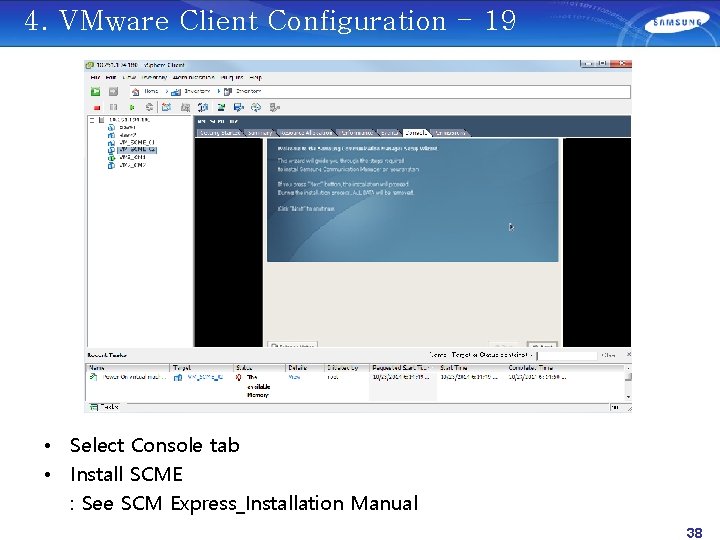The image size is (720, 540).
Task: Click the Take Snapshot toolbar icon
Action: point(166,107)
